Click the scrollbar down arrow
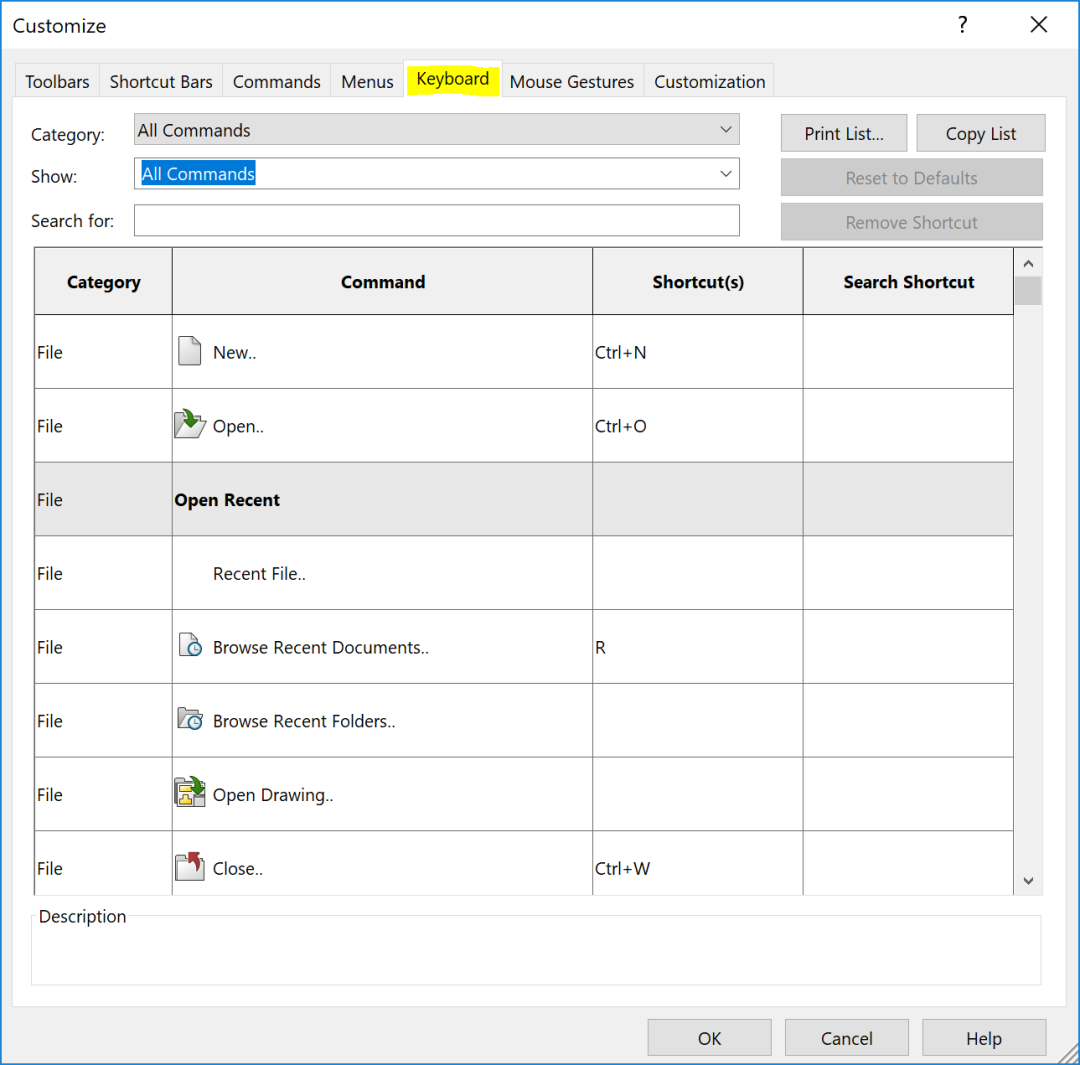 click(x=1028, y=880)
